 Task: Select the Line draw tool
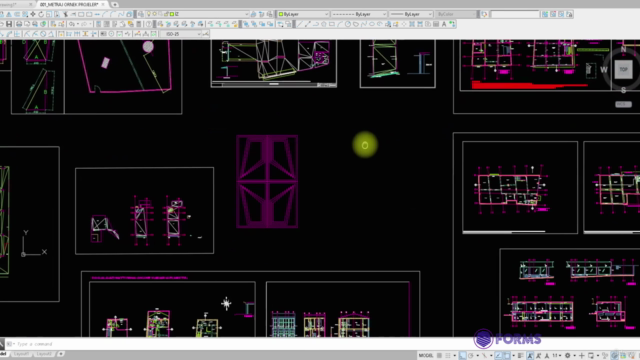click(300, 24)
